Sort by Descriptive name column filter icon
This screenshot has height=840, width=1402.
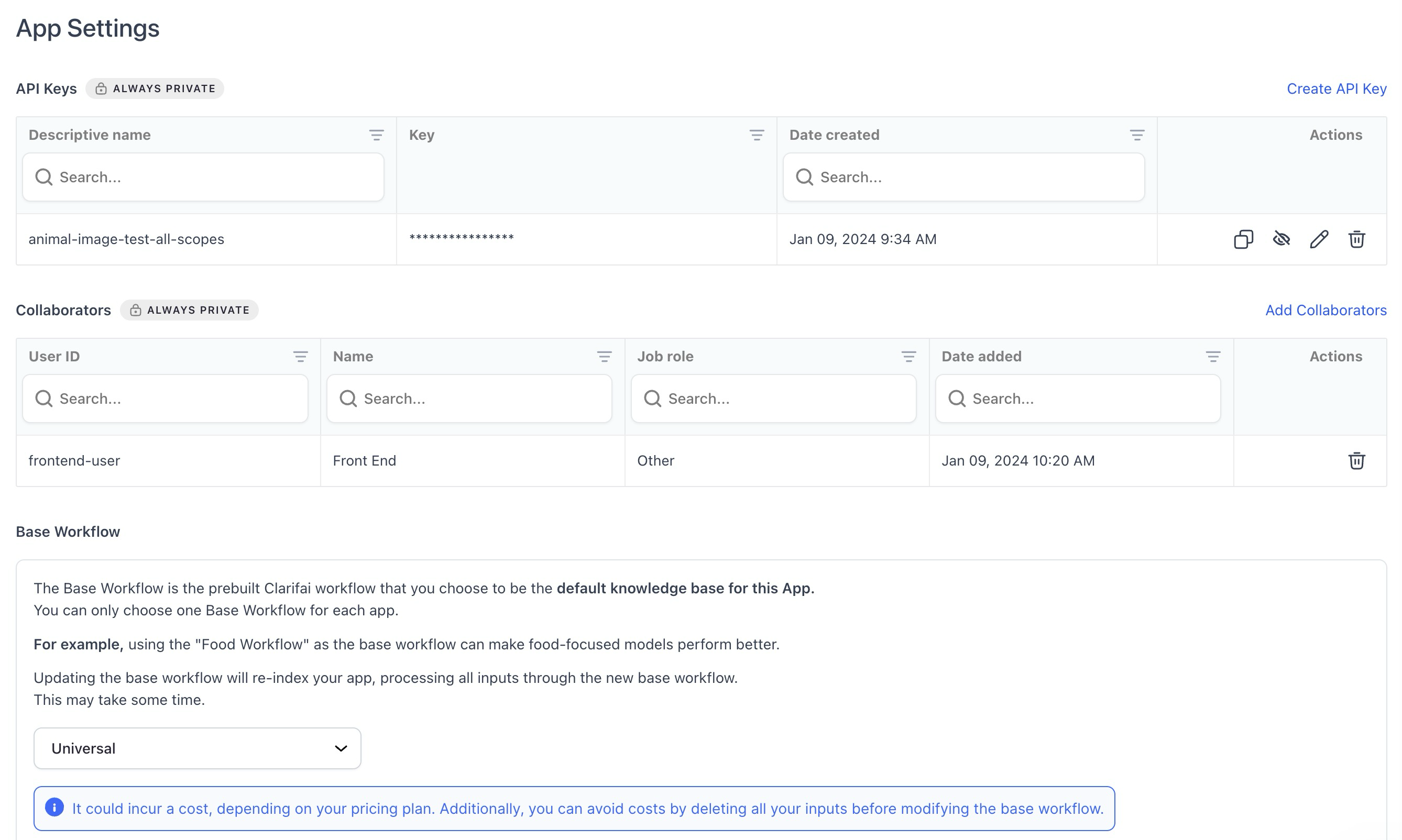tap(376, 135)
